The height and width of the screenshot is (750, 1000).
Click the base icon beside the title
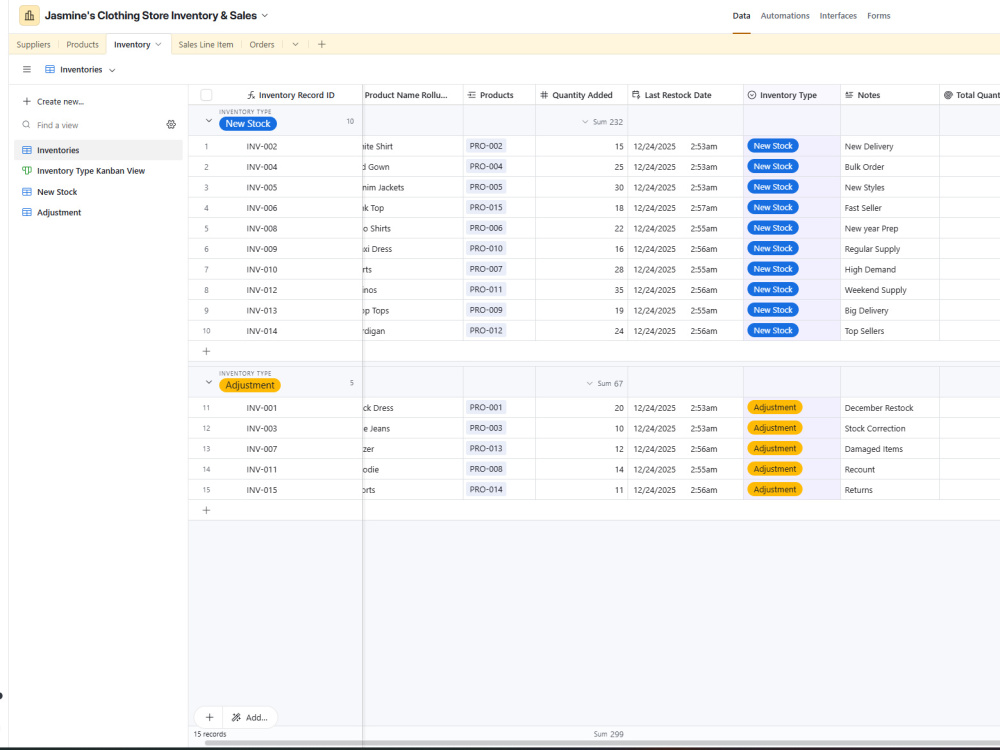pos(29,15)
